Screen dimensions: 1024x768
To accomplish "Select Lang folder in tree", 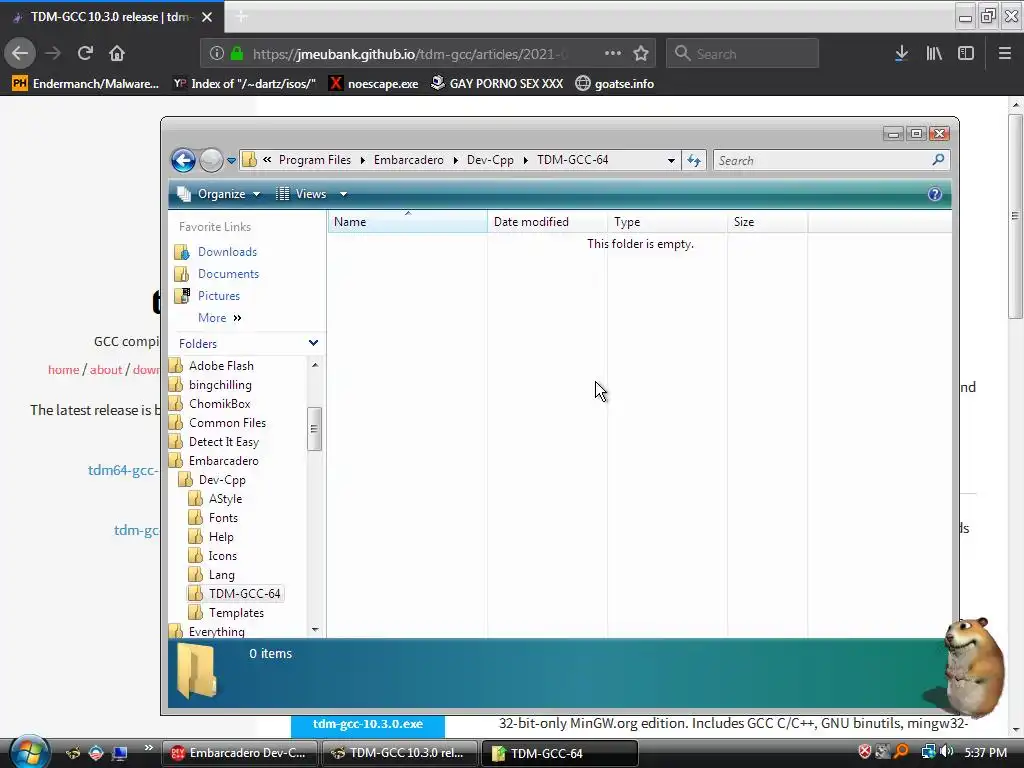I will pyautogui.click(x=221, y=575).
